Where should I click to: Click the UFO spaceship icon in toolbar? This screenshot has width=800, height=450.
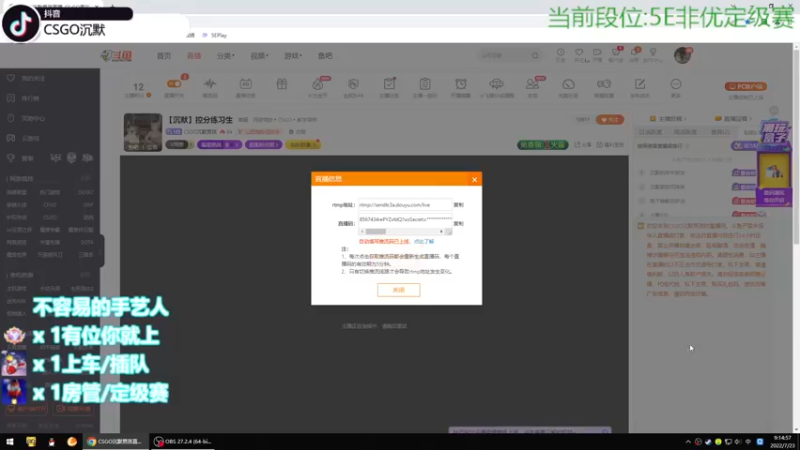coord(496,84)
